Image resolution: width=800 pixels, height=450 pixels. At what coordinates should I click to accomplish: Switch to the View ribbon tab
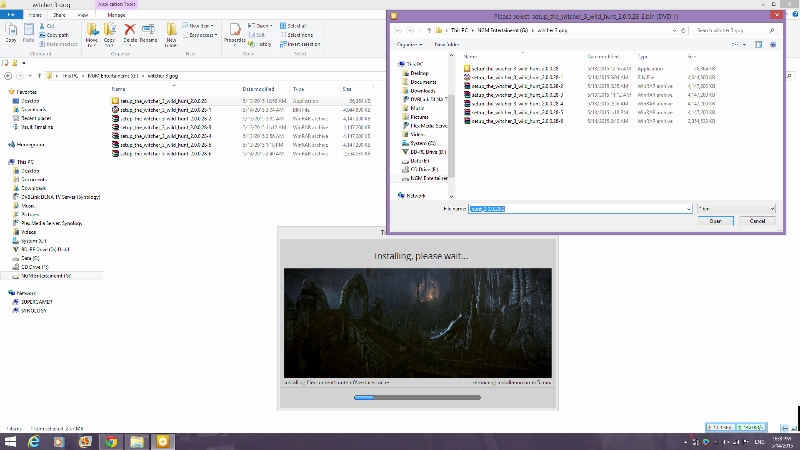click(x=82, y=15)
